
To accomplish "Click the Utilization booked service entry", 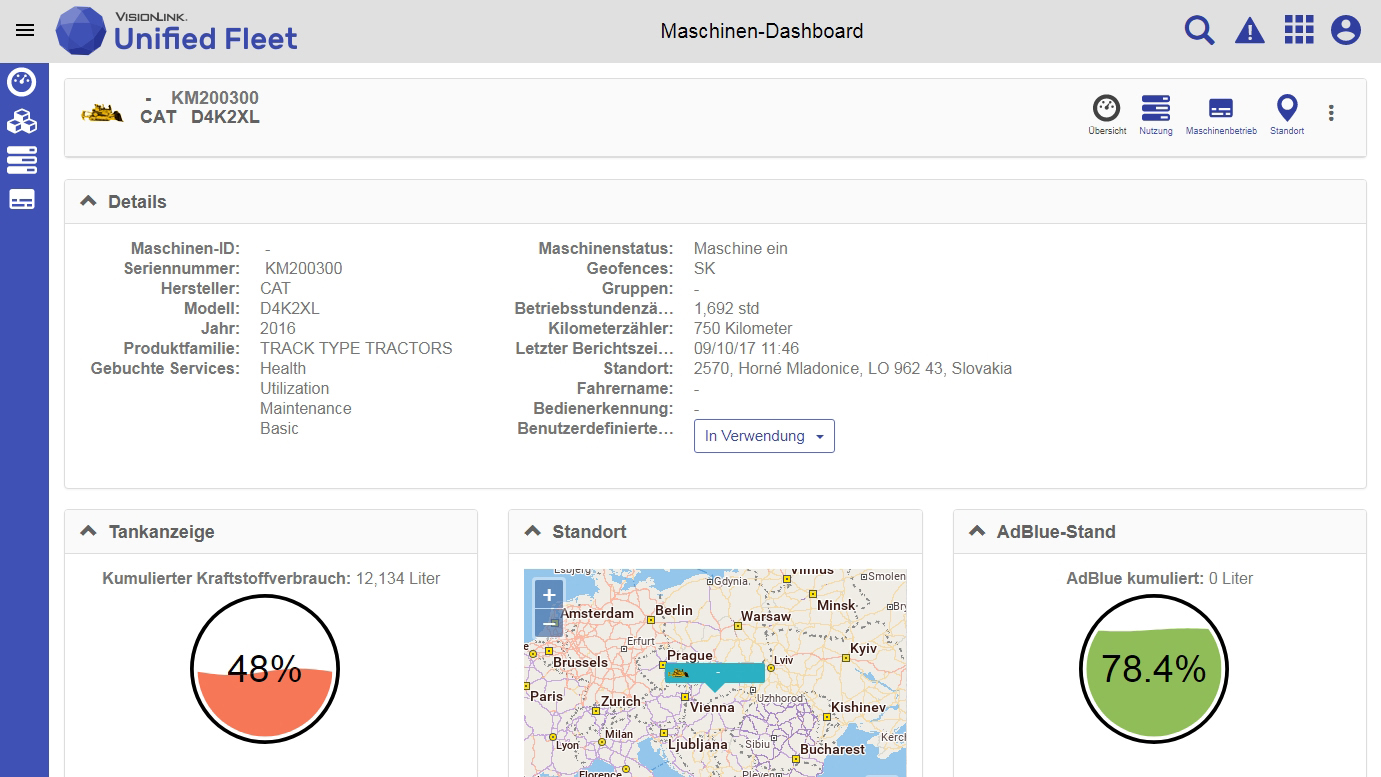I will (295, 388).
